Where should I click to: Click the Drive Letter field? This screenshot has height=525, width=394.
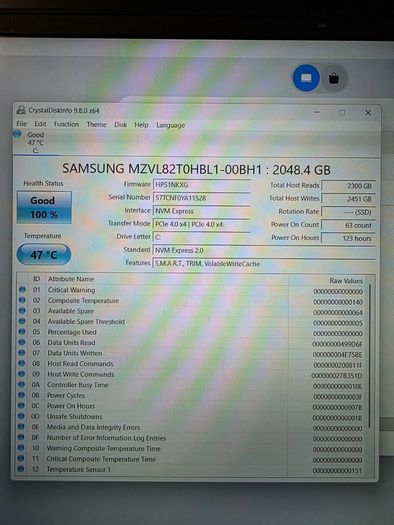point(202,237)
